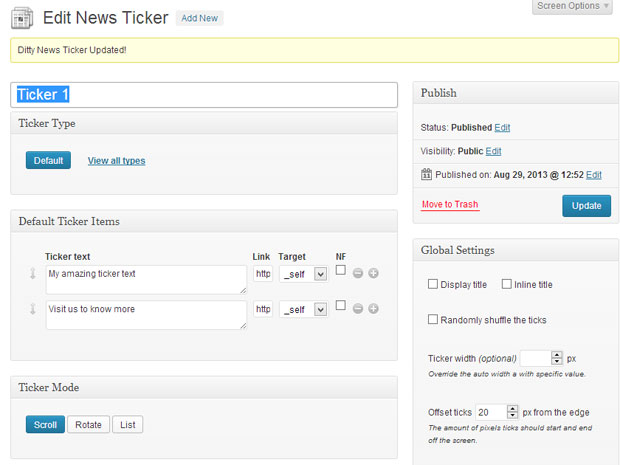Click the Offset ticks field showing 20

[491, 412]
